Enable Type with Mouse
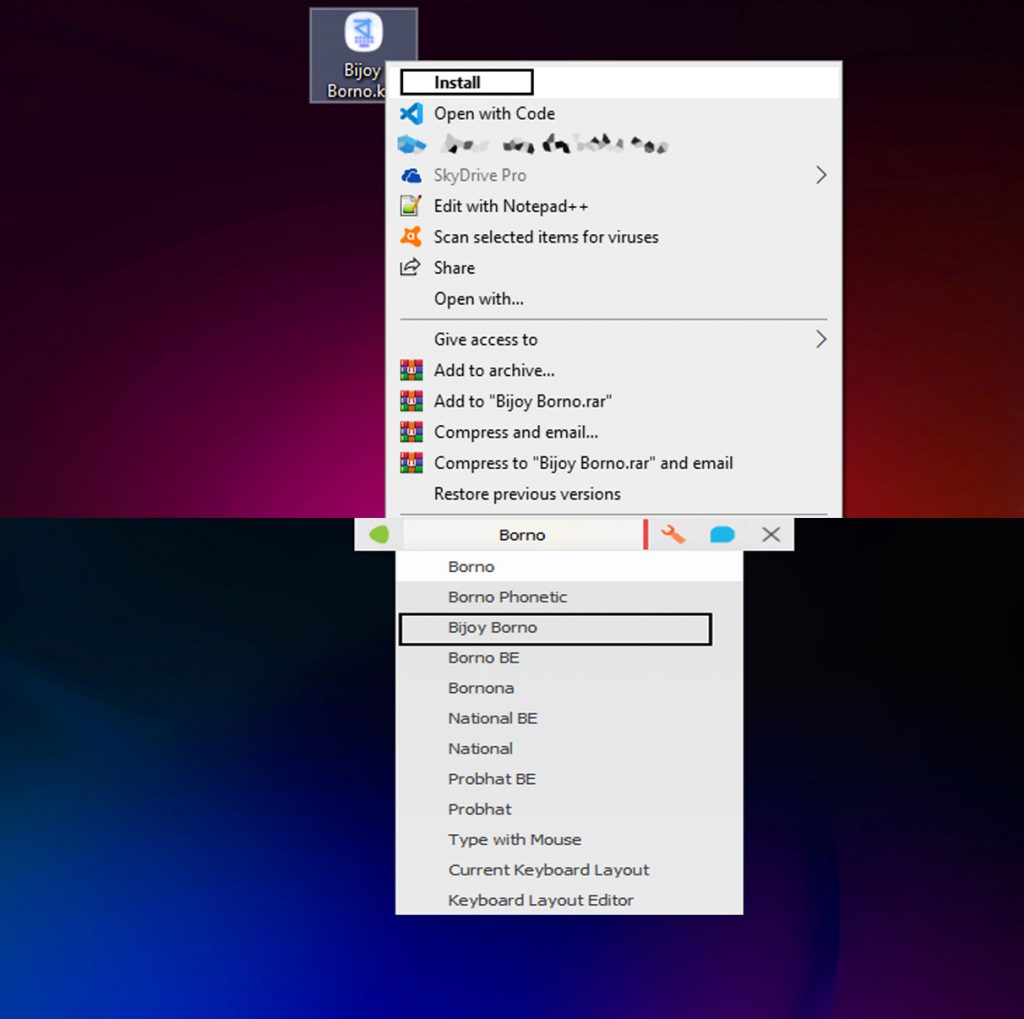 pyautogui.click(x=569, y=839)
